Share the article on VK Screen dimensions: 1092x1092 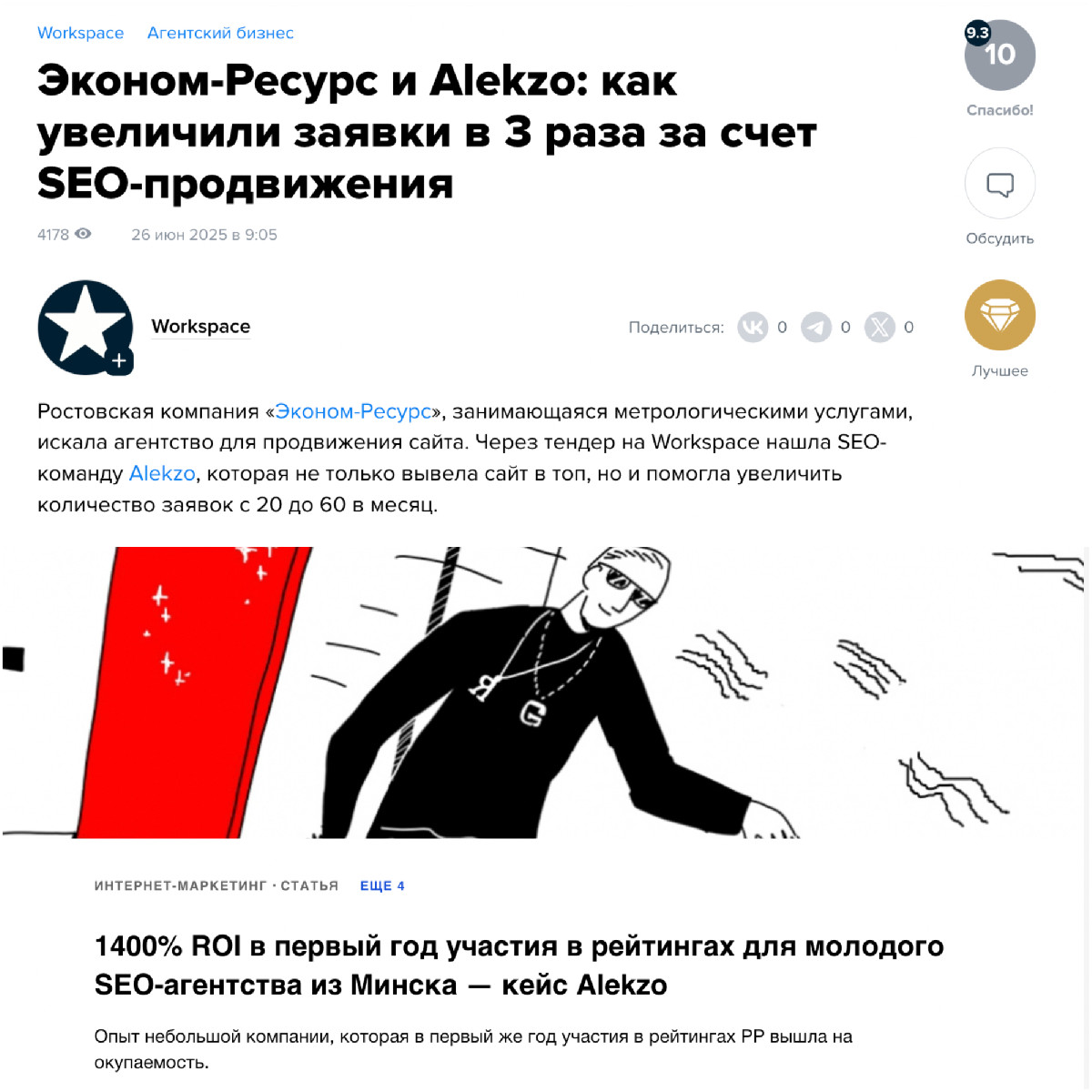(x=753, y=327)
